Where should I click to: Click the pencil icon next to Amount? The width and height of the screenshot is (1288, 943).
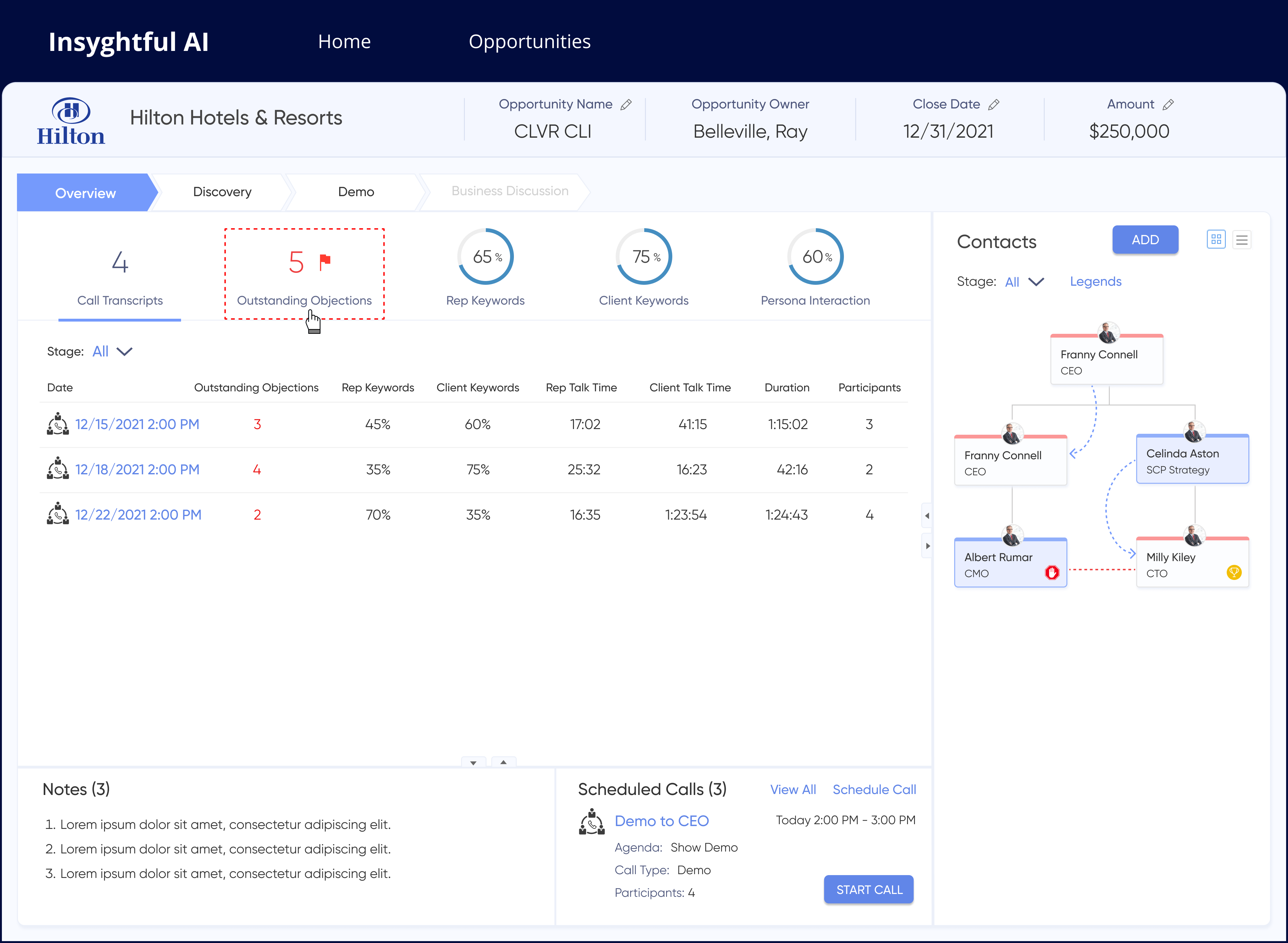pos(1168,104)
